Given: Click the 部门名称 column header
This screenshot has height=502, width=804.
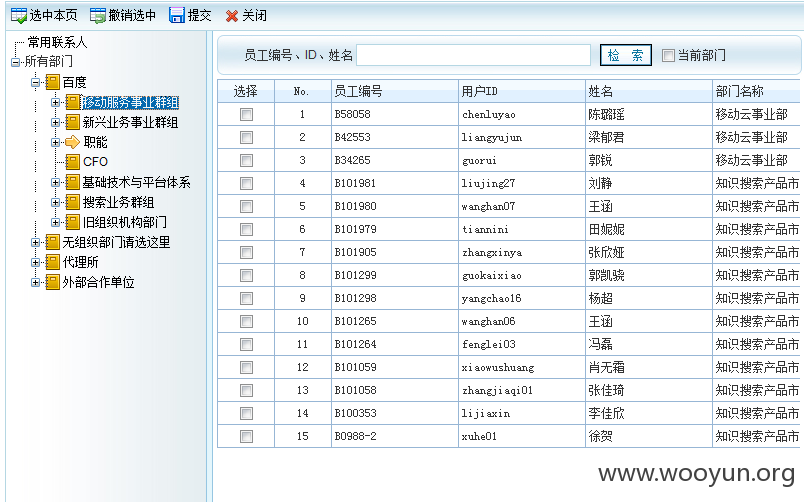Looking at the screenshot, I should 757,91.
